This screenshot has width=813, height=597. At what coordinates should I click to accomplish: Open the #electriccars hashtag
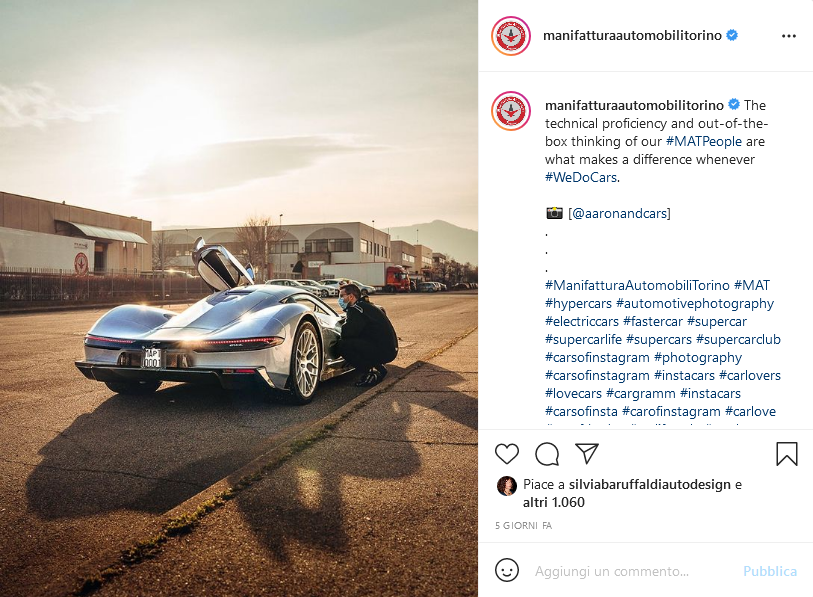pos(582,322)
